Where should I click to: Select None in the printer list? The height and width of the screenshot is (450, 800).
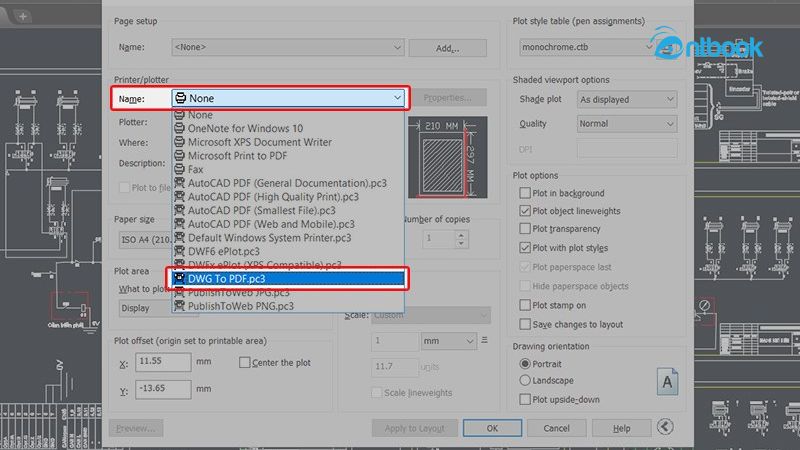tap(288, 115)
